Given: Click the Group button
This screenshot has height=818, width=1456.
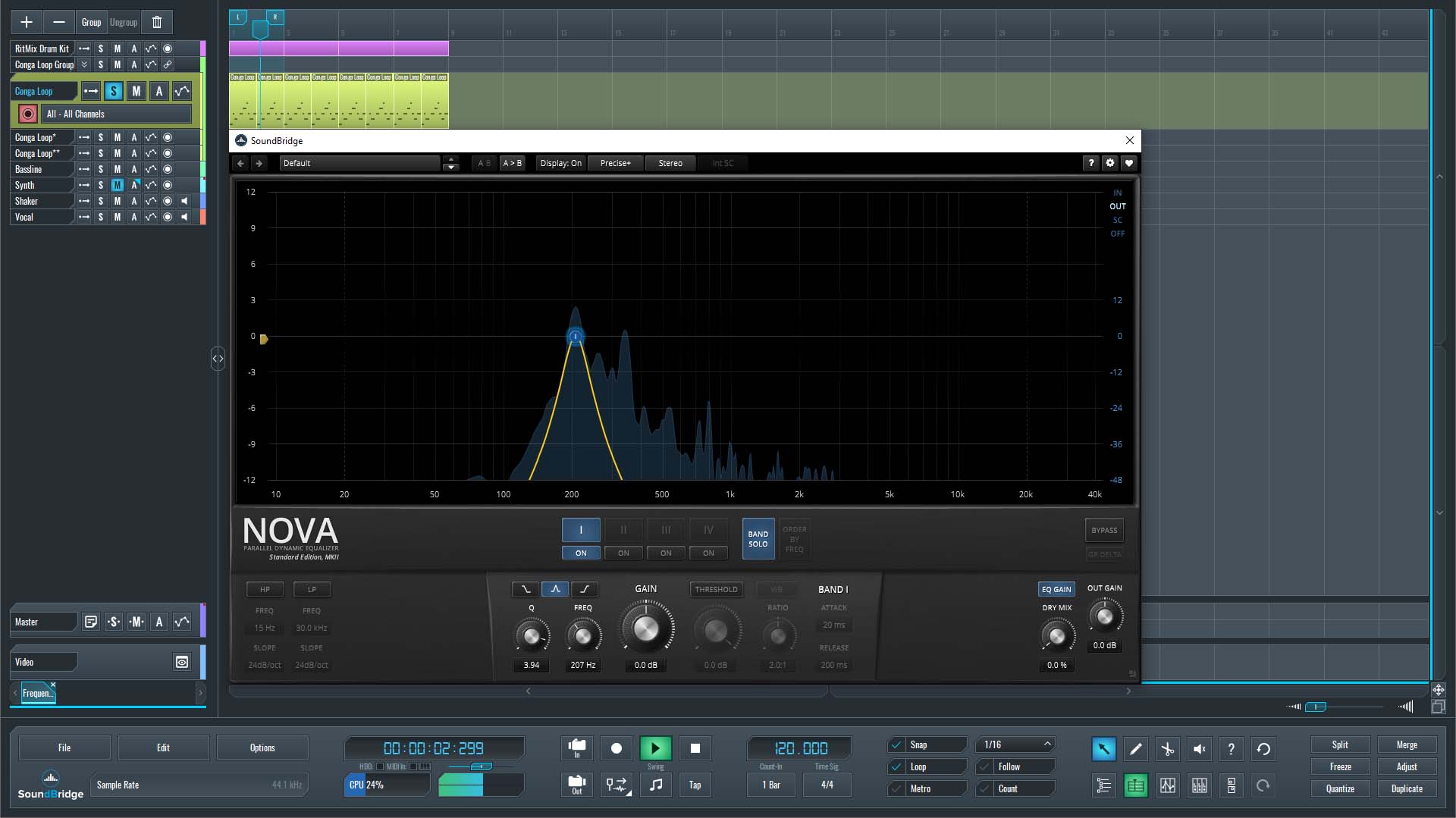Looking at the screenshot, I should [91, 22].
